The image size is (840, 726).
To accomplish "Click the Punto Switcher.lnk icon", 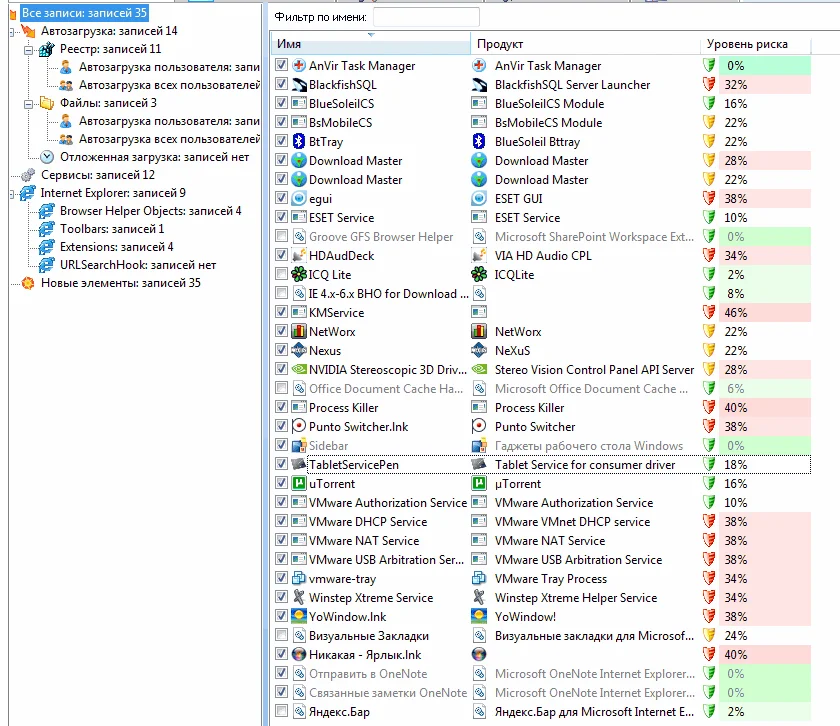I will (x=298, y=426).
